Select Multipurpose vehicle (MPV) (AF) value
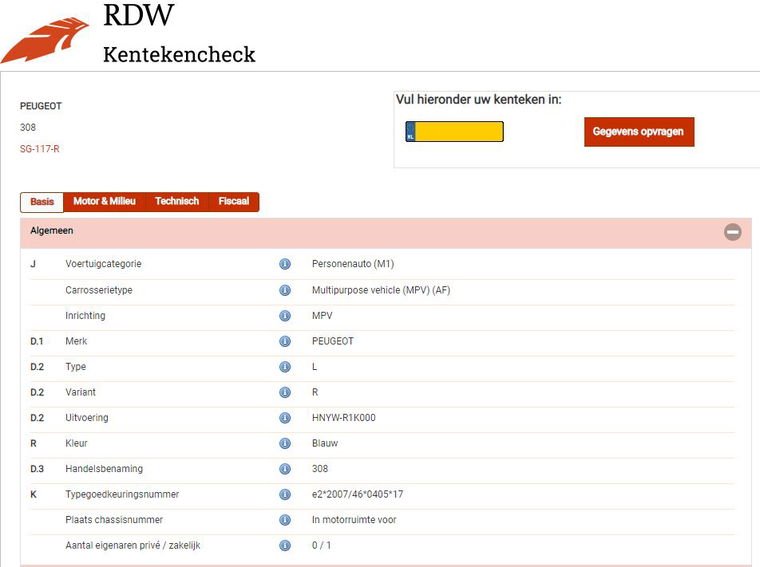 coord(381,290)
